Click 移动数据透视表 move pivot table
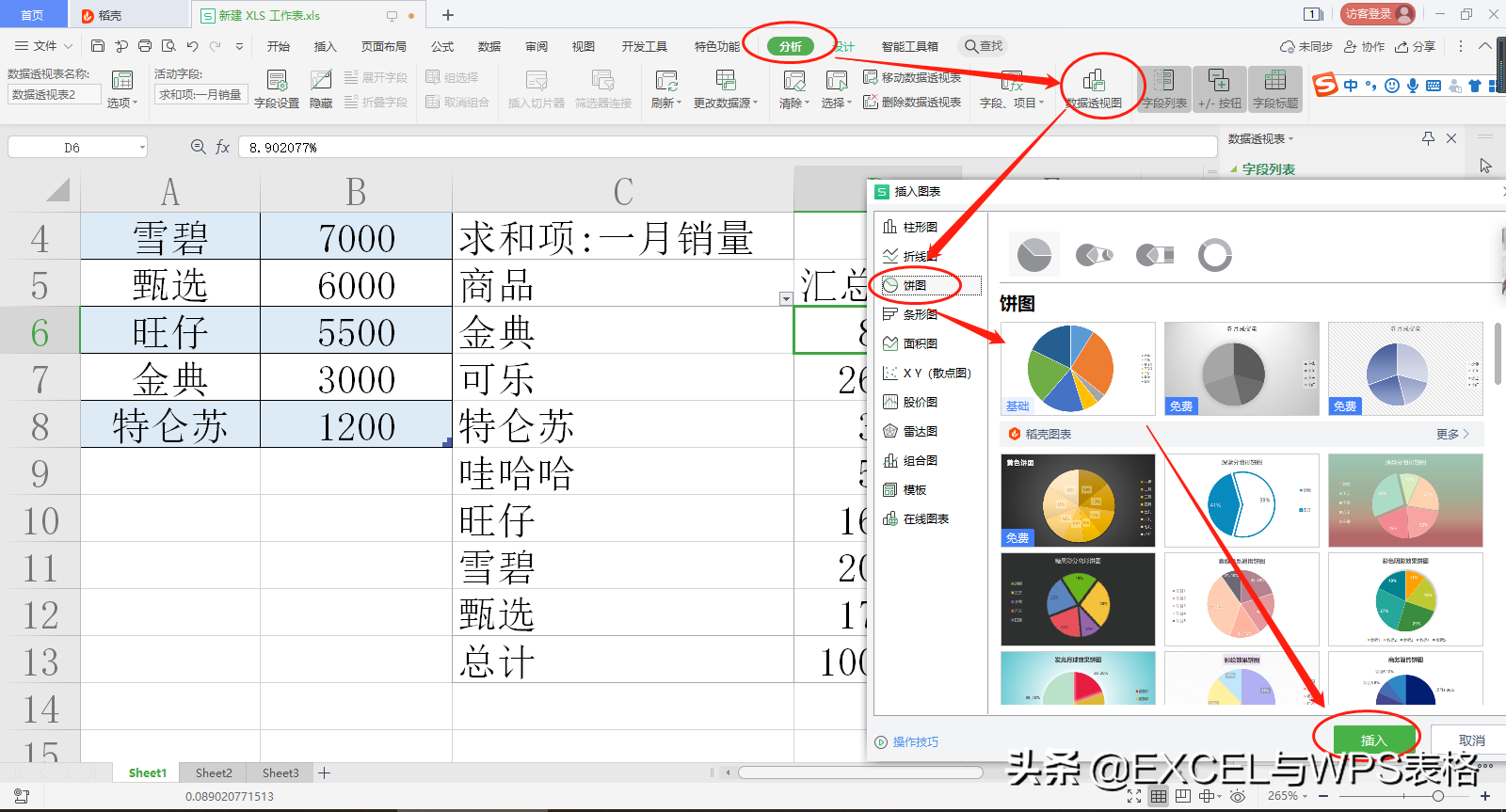Image resolution: width=1506 pixels, height=812 pixels. click(x=912, y=77)
